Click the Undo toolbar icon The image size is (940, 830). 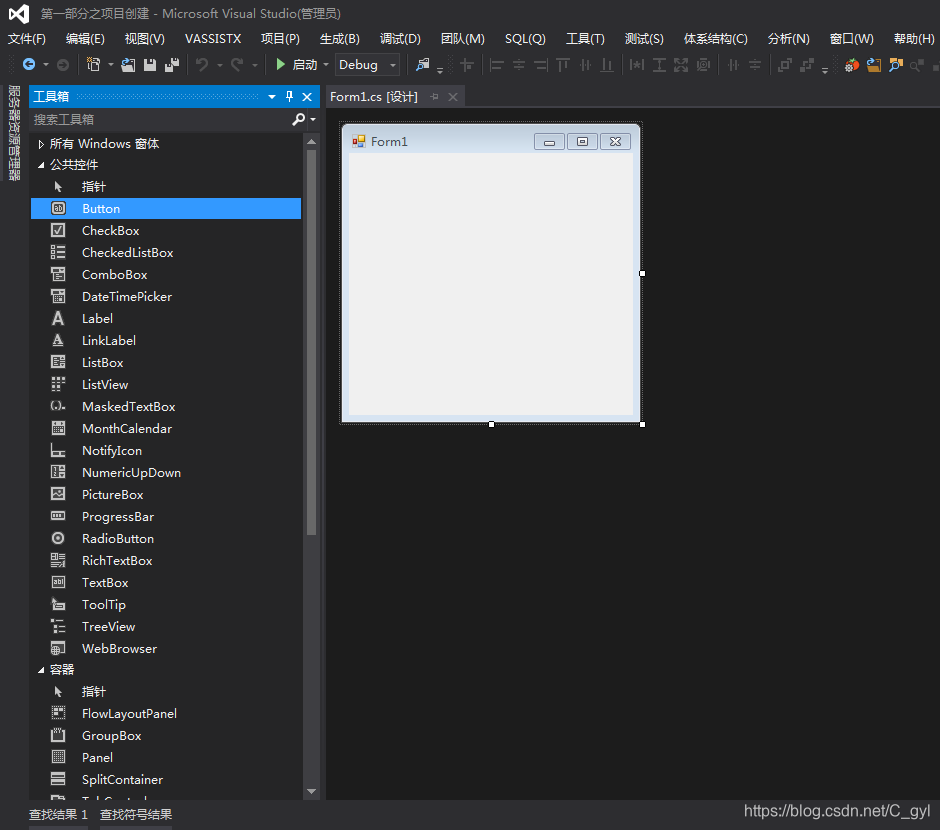point(202,65)
